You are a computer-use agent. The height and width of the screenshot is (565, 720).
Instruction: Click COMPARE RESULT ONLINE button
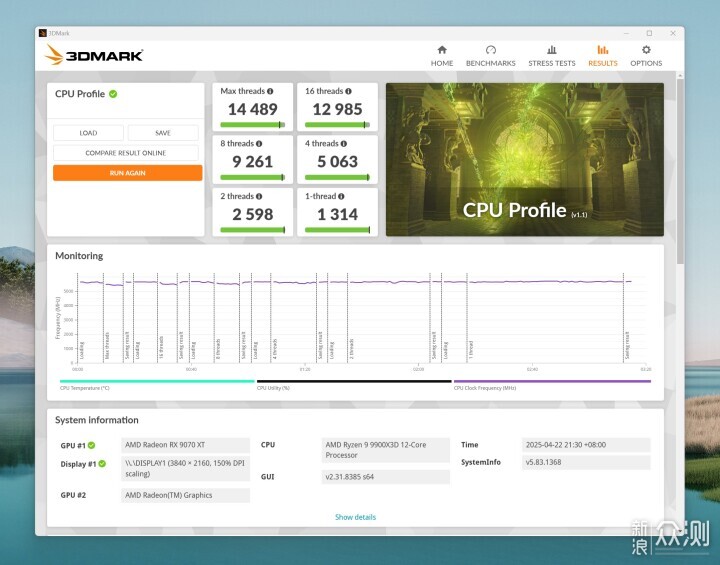pos(126,153)
